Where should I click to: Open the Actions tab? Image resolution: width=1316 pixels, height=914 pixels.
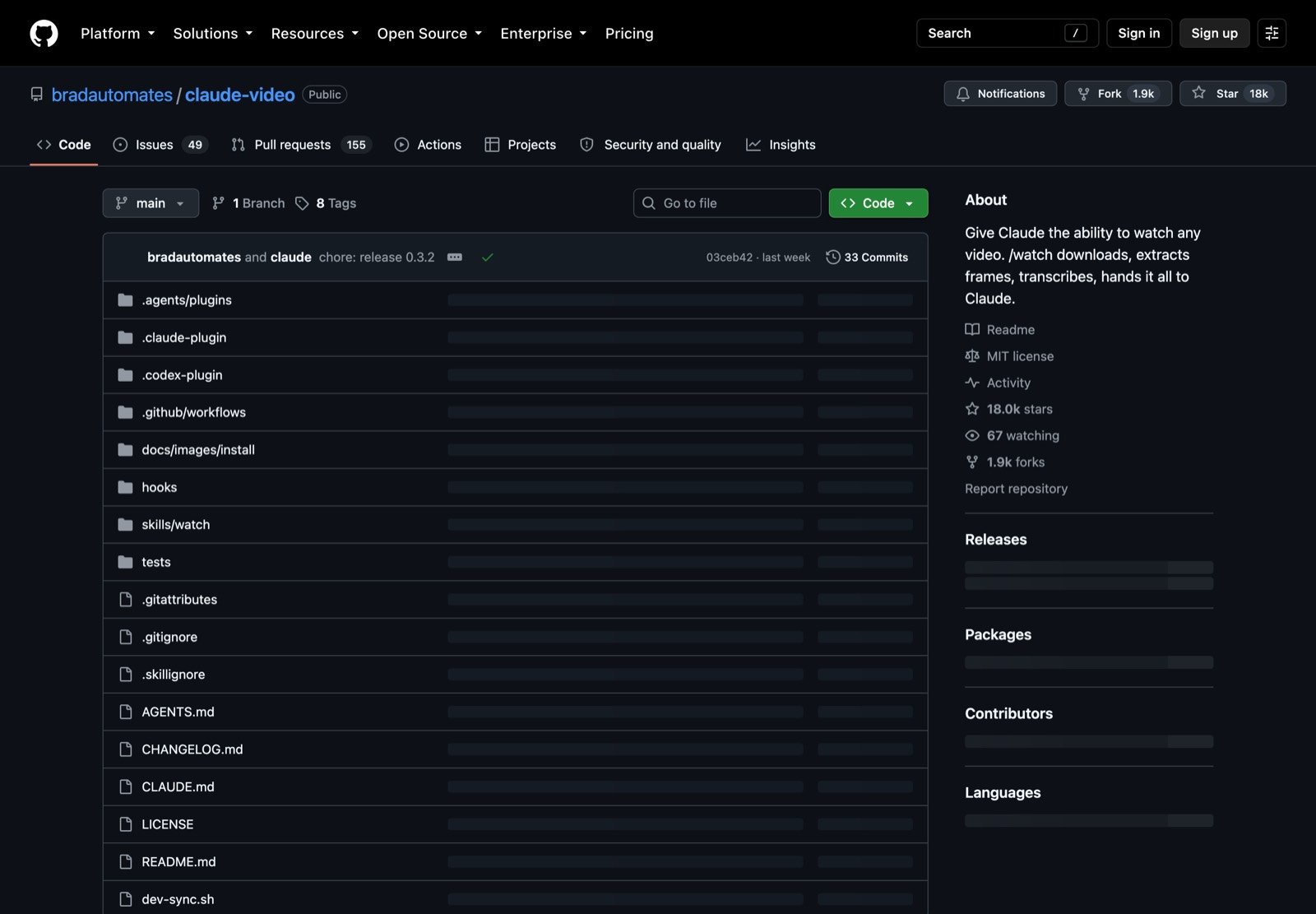pos(428,145)
